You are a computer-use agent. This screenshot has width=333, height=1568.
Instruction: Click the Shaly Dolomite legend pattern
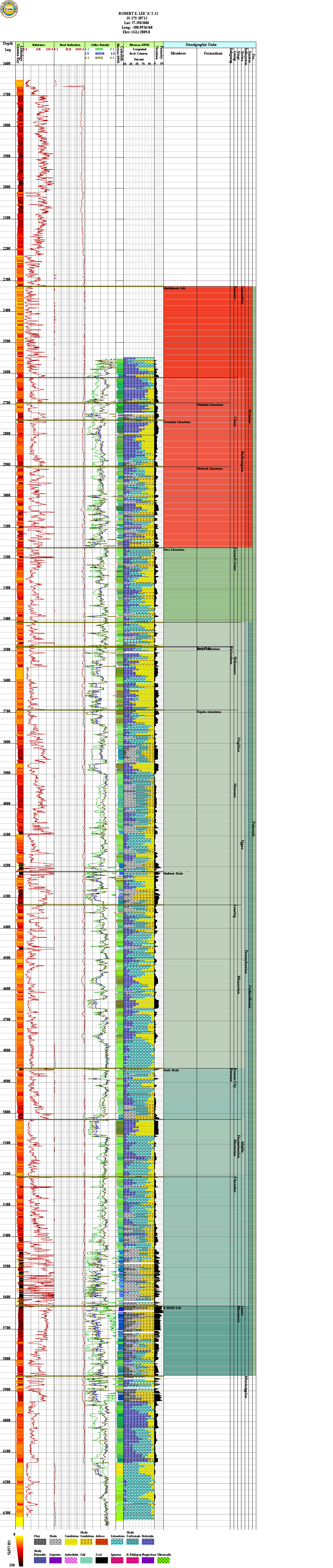[x=39, y=1561]
